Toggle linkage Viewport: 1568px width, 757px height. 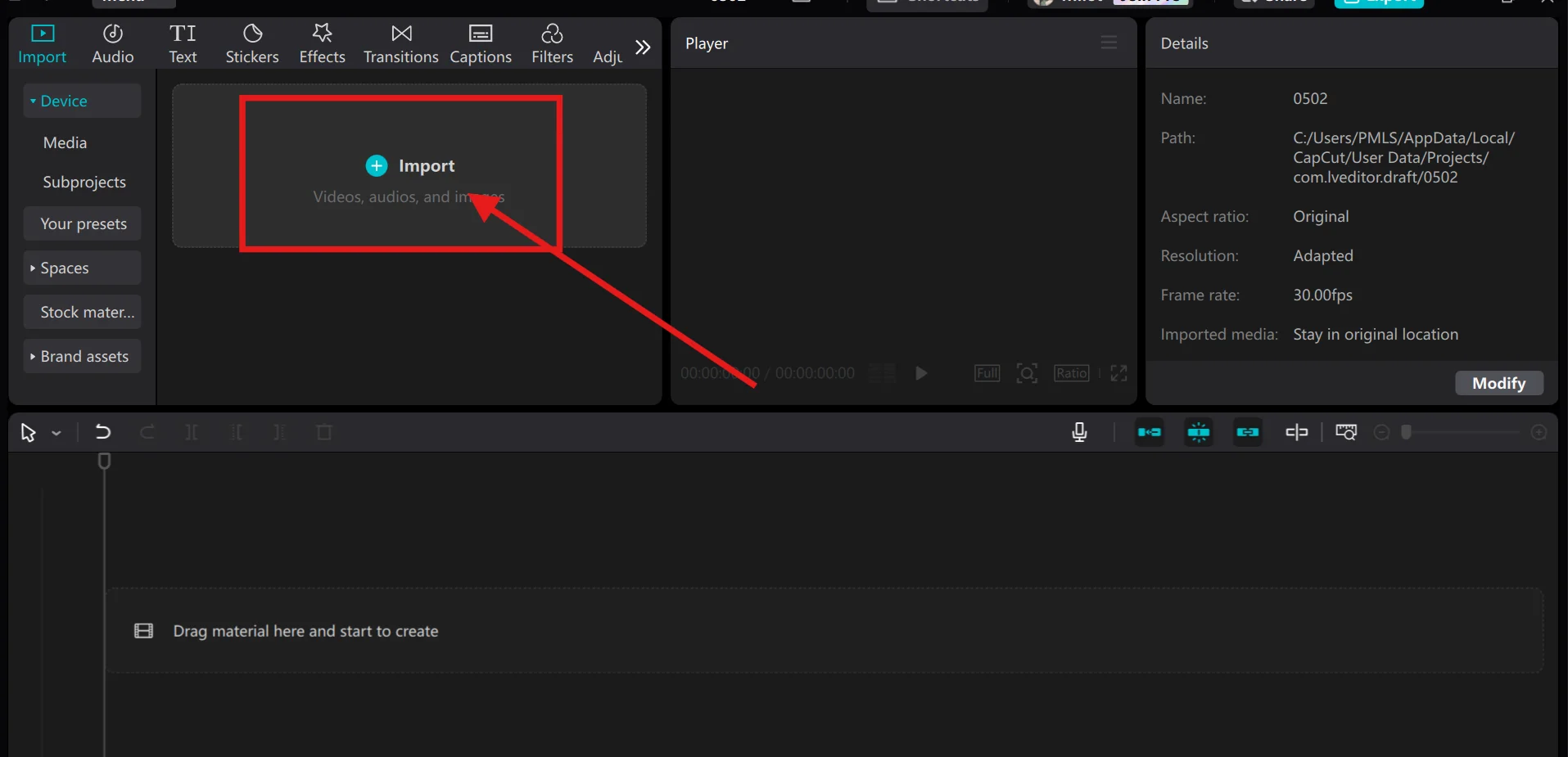[x=1248, y=432]
